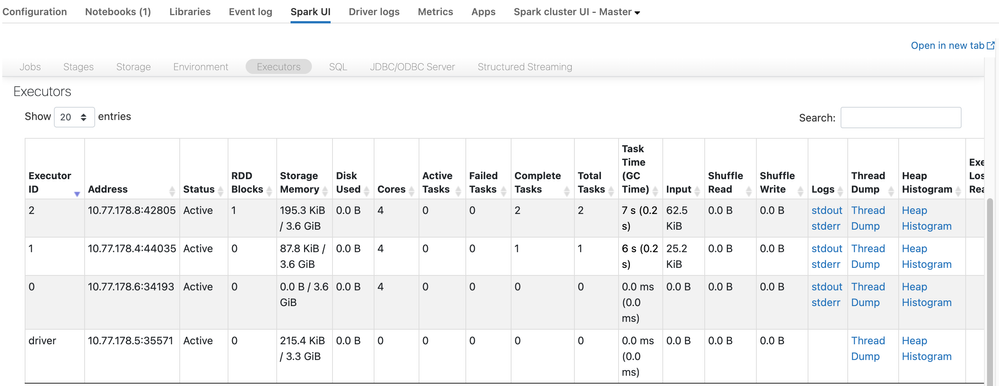Screen dimensions: 999x386
Task: Open the Storage sub-tab
Action: pyautogui.click(x=133, y=67)
